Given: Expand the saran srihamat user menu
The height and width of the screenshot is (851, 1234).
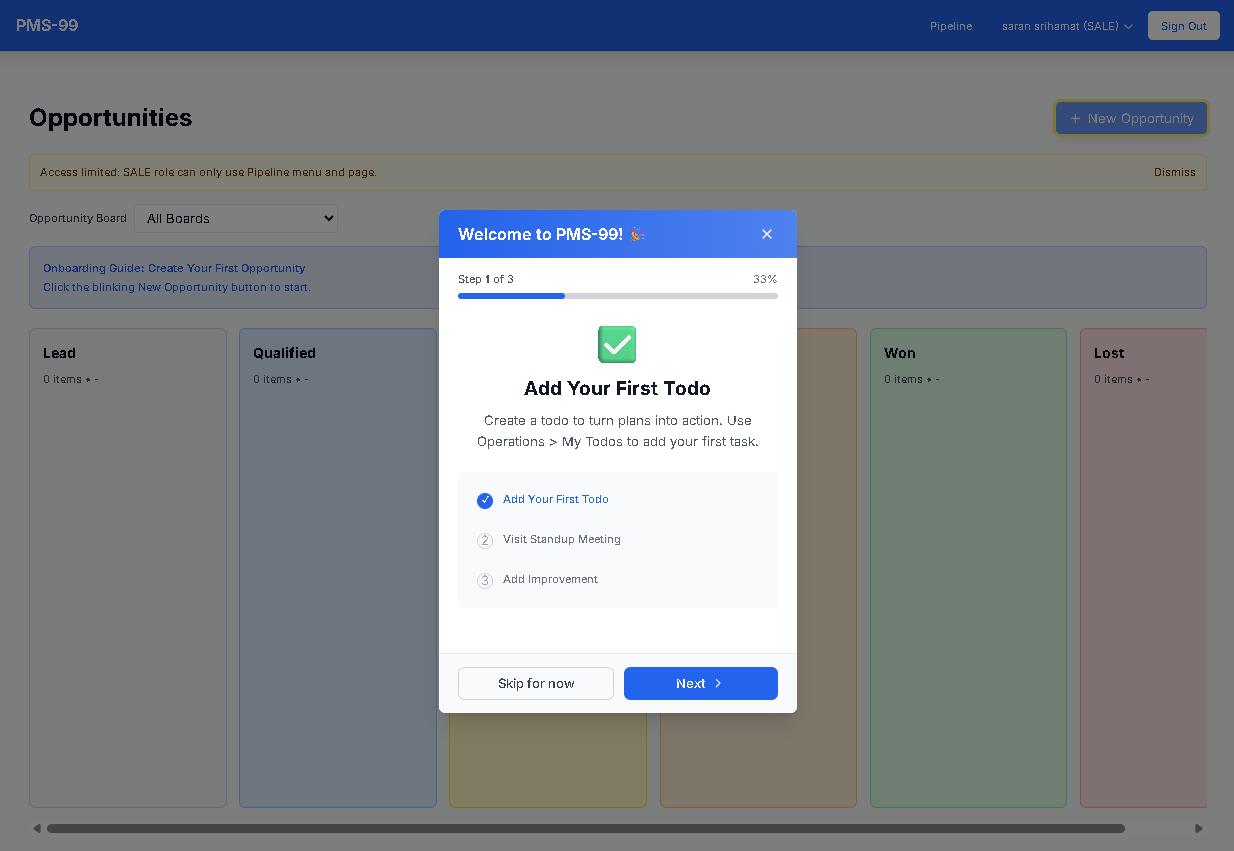Looking at the screenshot, I should point(1066,26).
